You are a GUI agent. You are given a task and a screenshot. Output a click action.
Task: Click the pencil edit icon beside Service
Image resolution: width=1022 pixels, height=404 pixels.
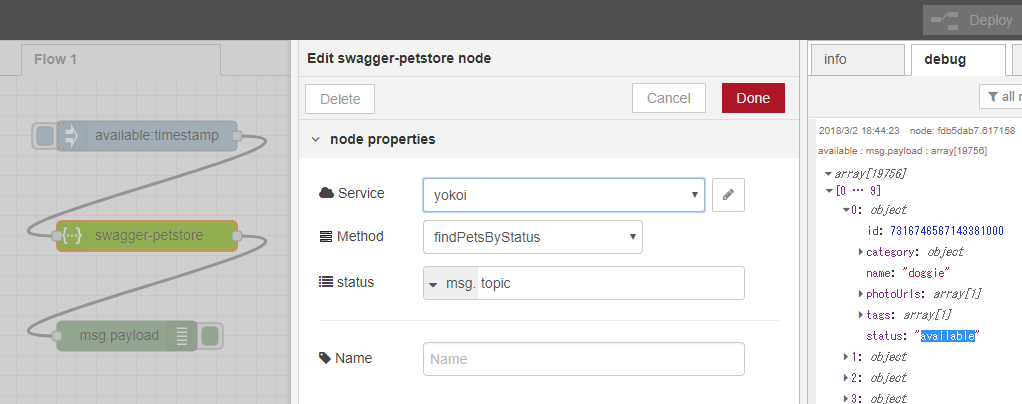click(x=728, y=195)
